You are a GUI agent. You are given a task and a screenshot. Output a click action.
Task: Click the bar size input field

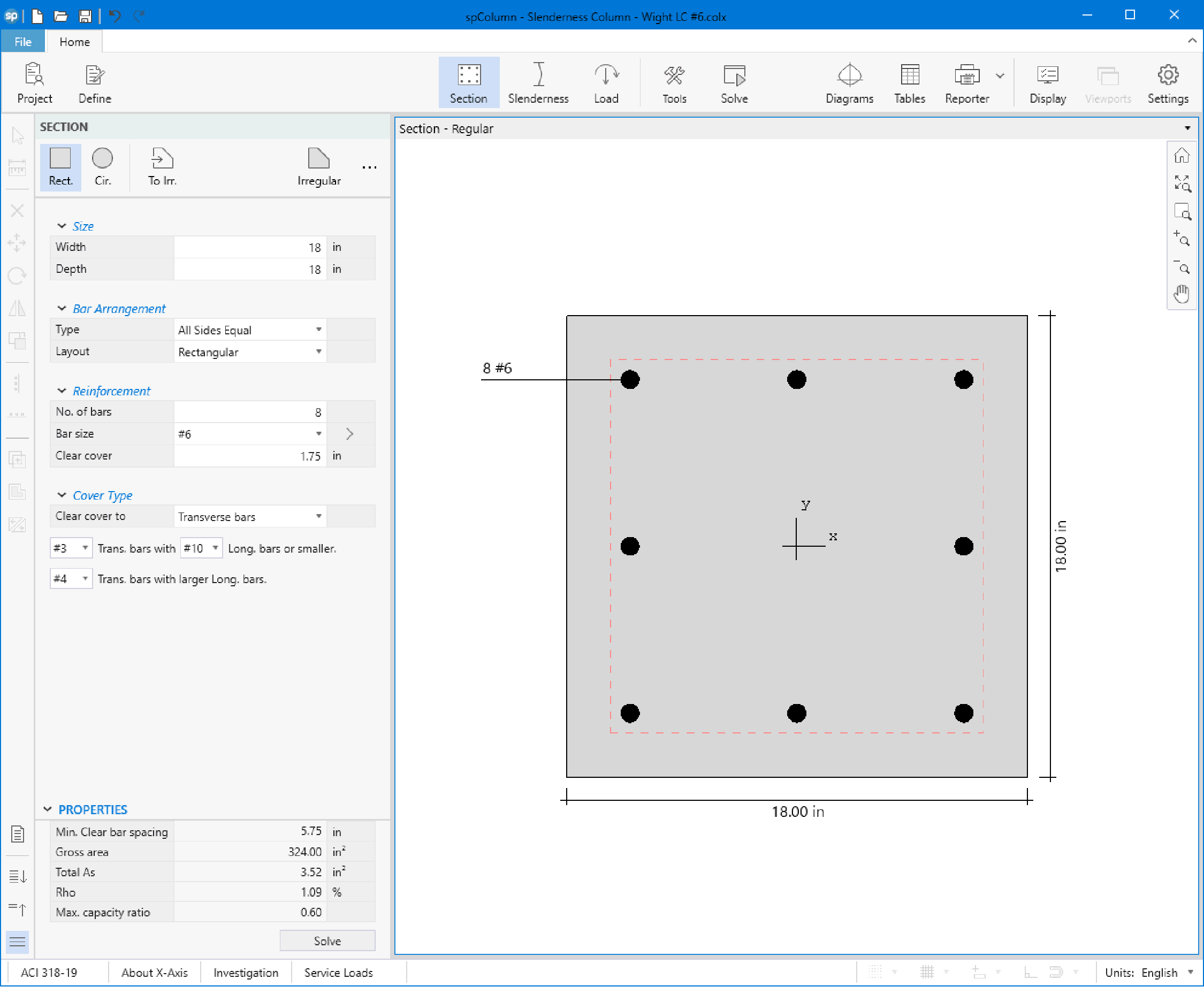[x=244, y=433]
